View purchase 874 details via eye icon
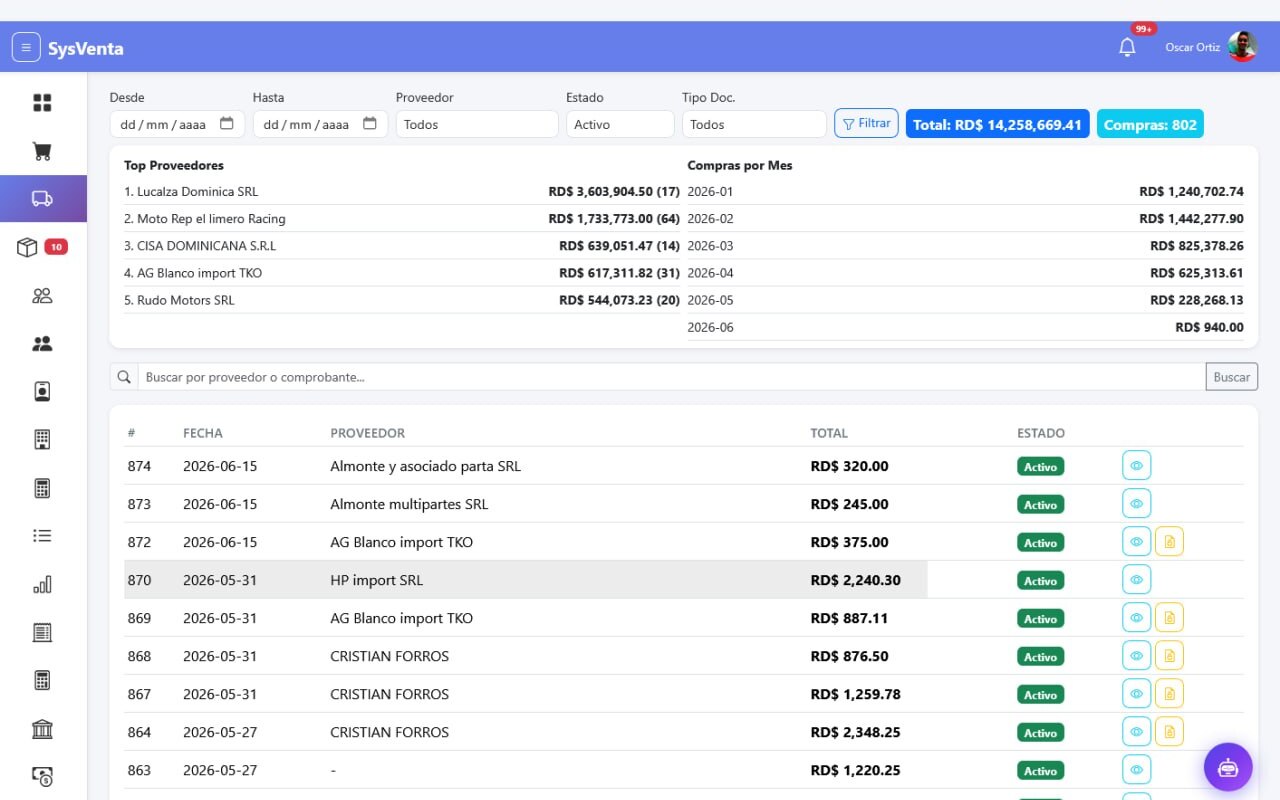Viewport: 1280px width, 800px height. pyautogui.click(x=1136, y=466)
